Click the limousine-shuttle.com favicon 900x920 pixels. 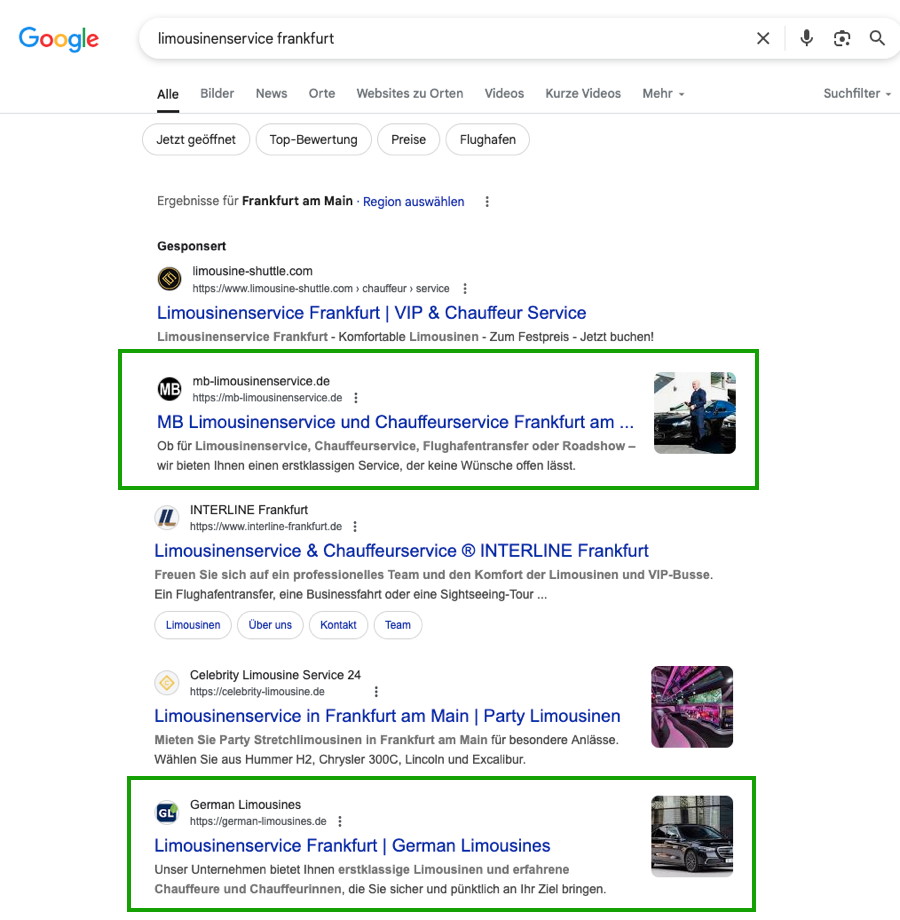tap(170, 279)
